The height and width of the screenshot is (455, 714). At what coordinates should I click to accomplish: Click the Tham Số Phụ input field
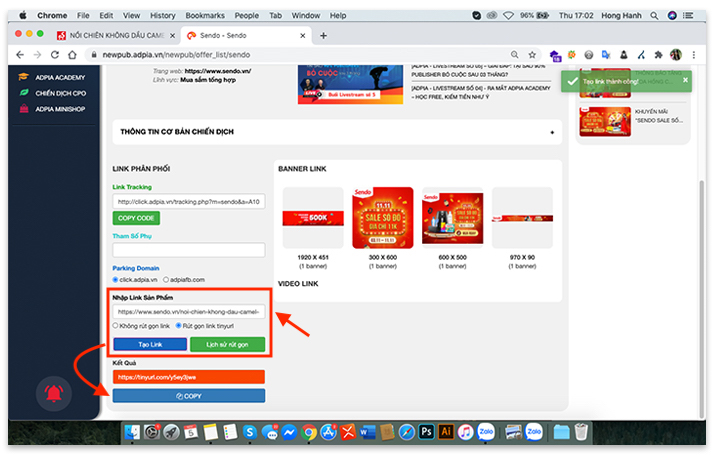tap(189, 250)
